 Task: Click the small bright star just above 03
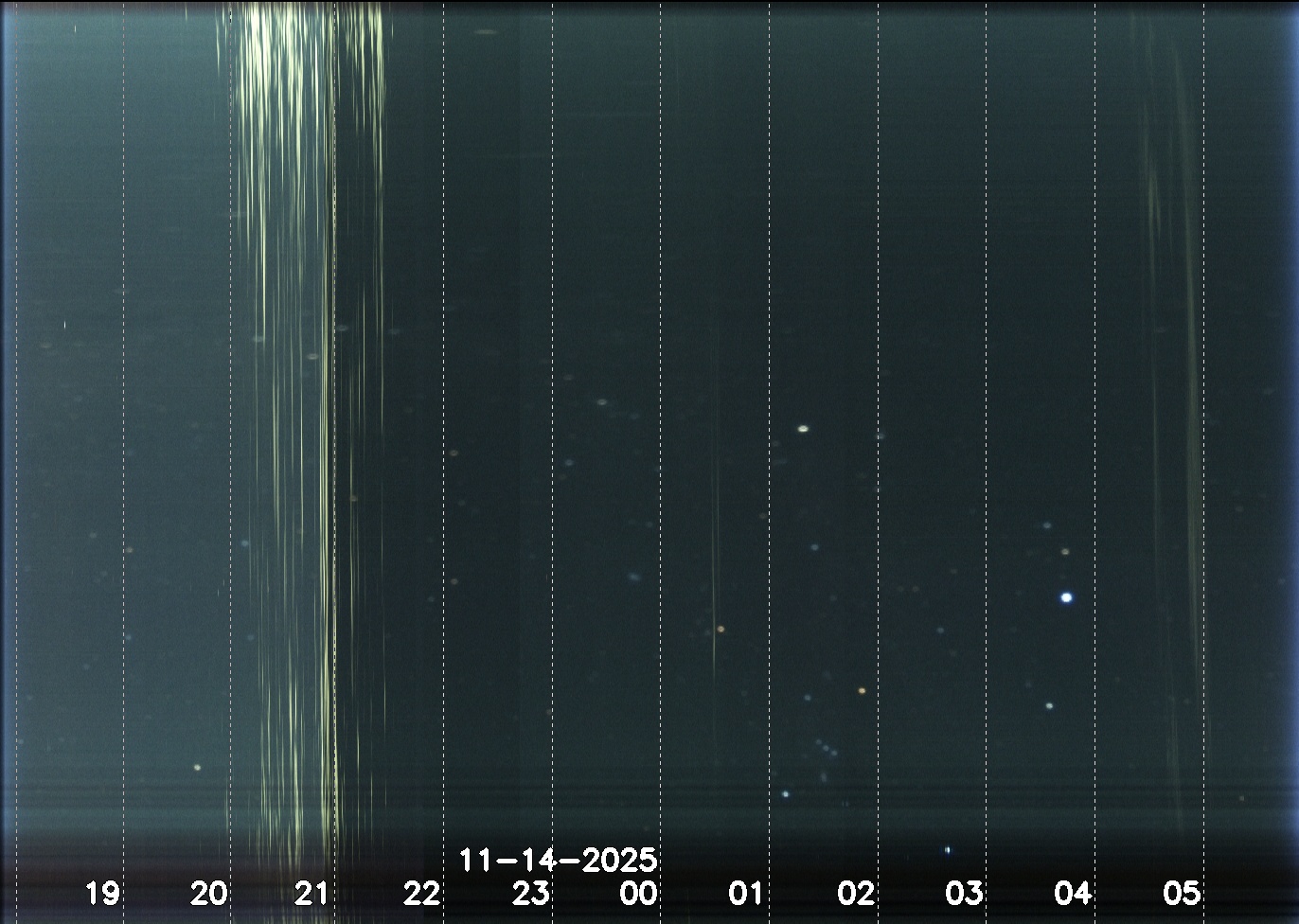pyautogui.click(x=947, y=850)
